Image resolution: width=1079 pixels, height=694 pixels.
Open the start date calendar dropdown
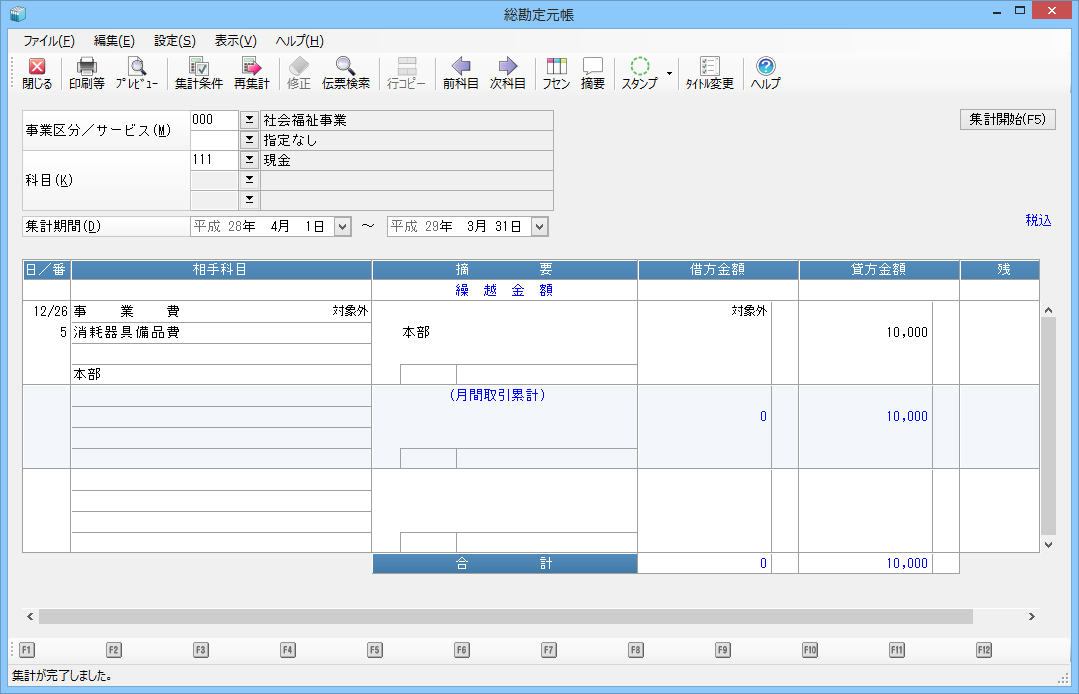[342, 227]
